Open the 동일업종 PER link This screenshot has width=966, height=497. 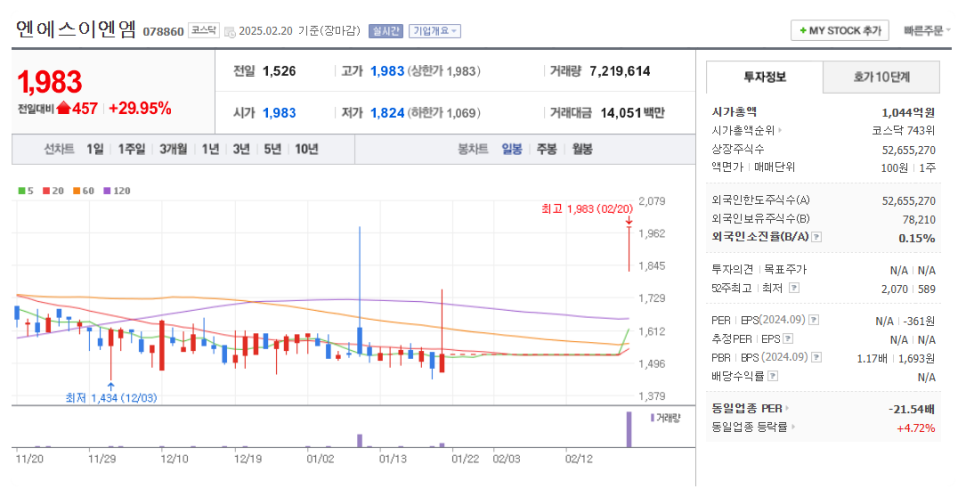(750, 408)
